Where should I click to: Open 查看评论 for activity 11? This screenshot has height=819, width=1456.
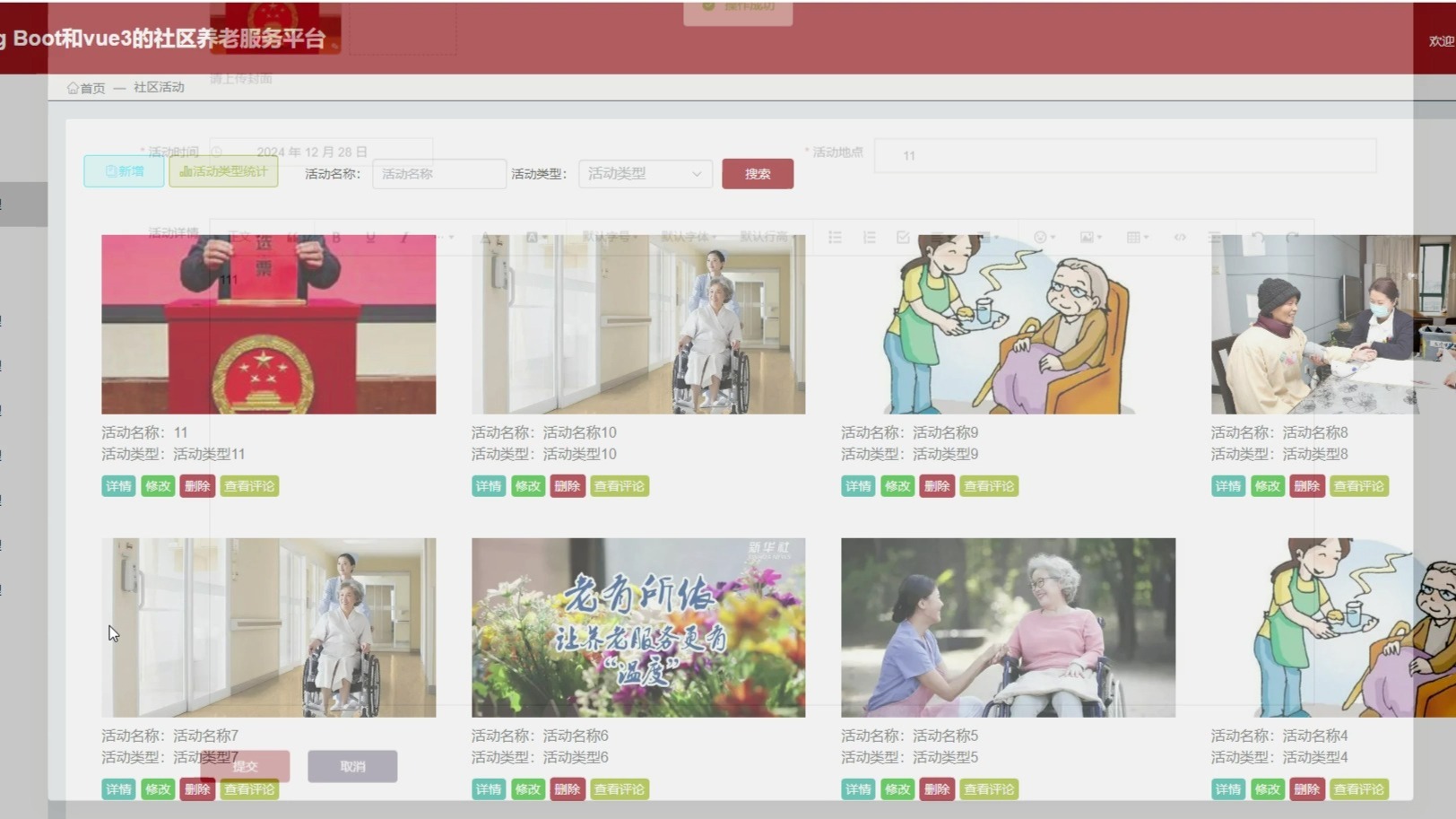(249, 486)
